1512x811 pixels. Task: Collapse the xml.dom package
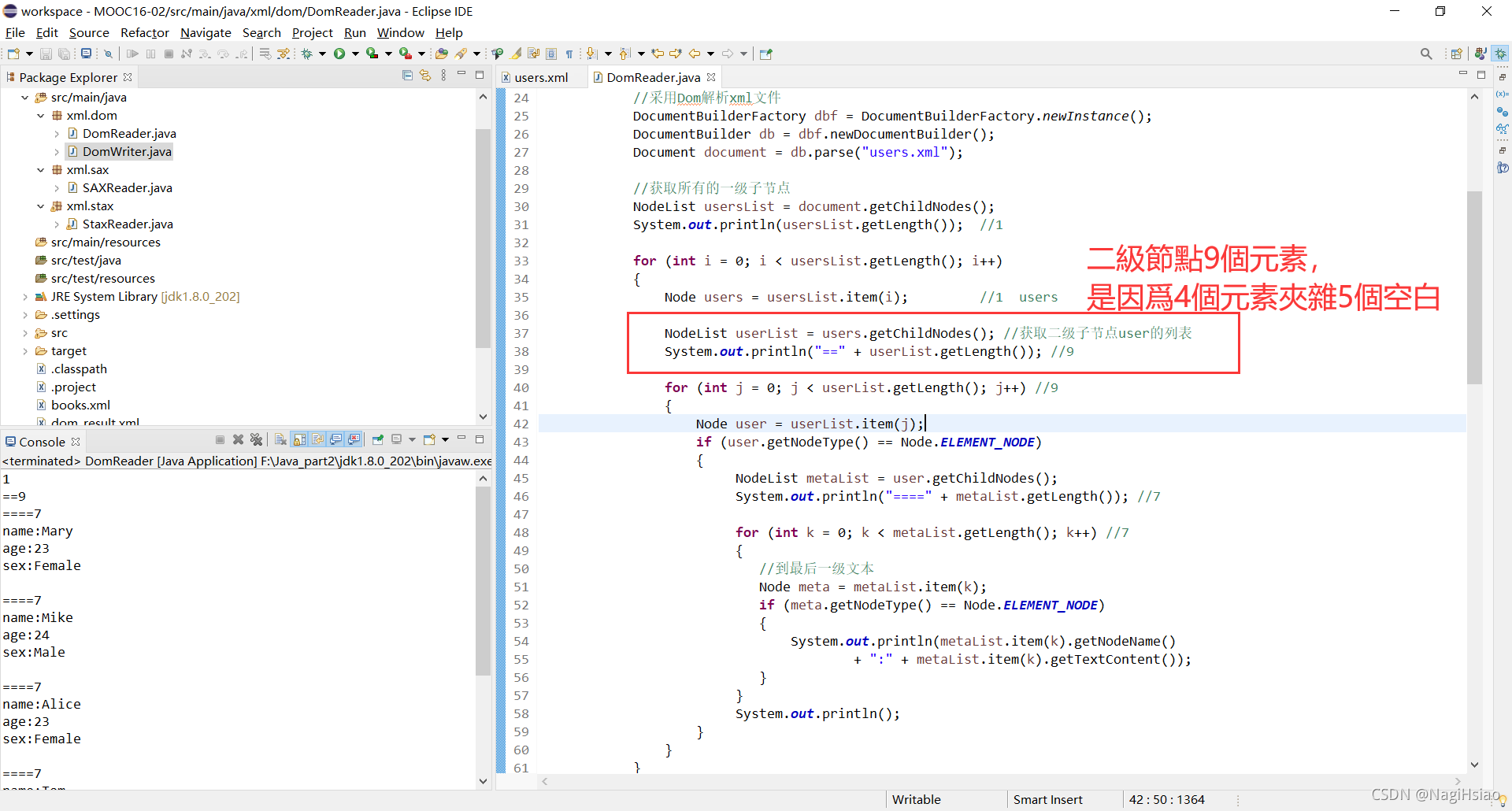click(x=40, y=116)
